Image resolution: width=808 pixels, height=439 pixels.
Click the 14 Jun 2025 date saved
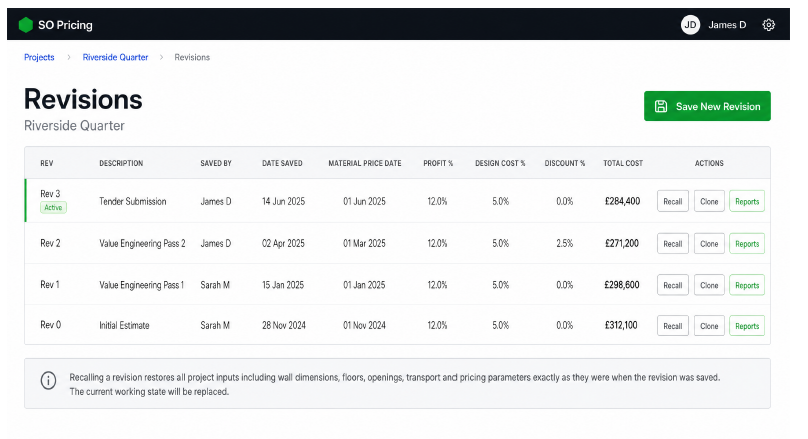[x=283, y=201]
